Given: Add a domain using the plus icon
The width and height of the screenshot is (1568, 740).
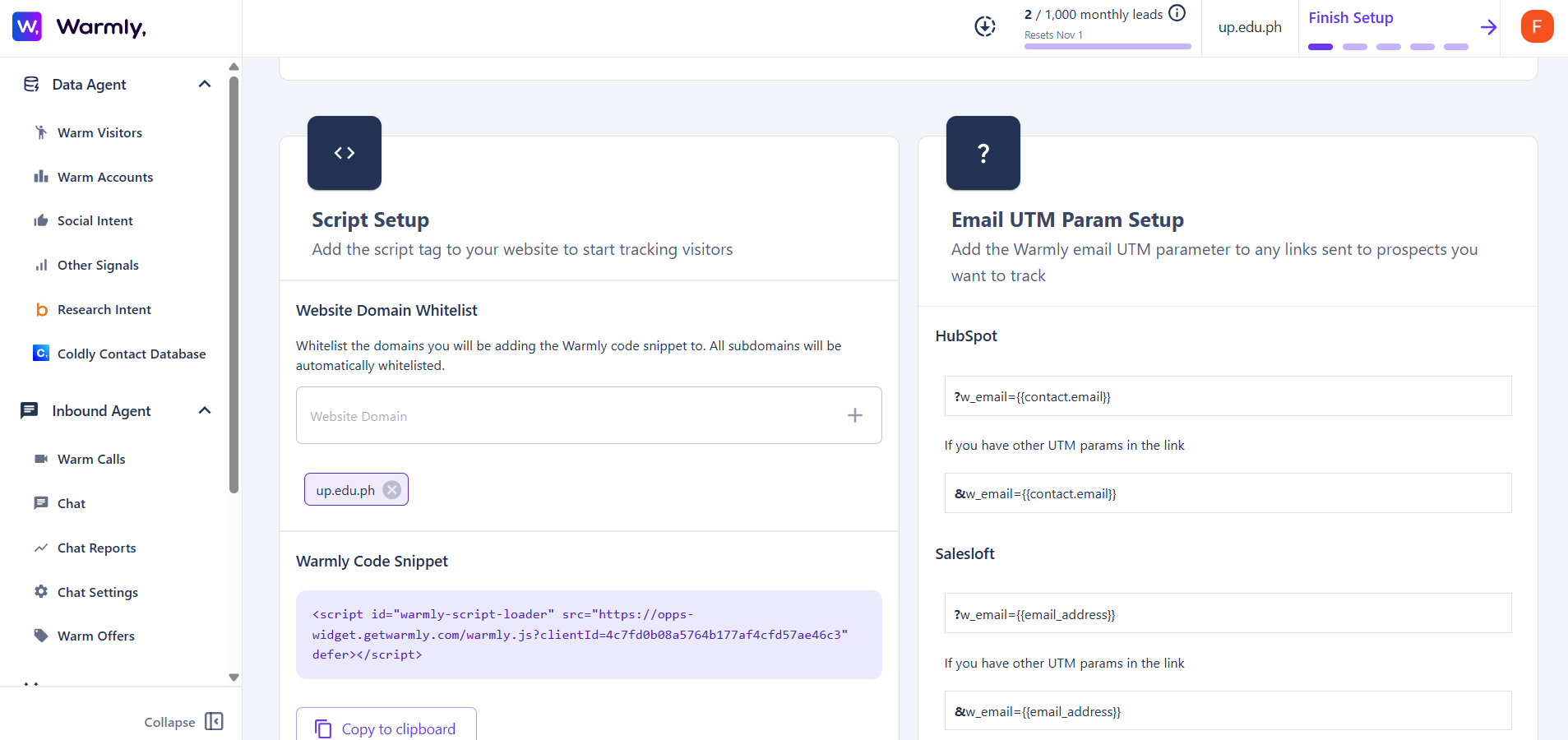Looking at the screenshot, I should (855, 415).
